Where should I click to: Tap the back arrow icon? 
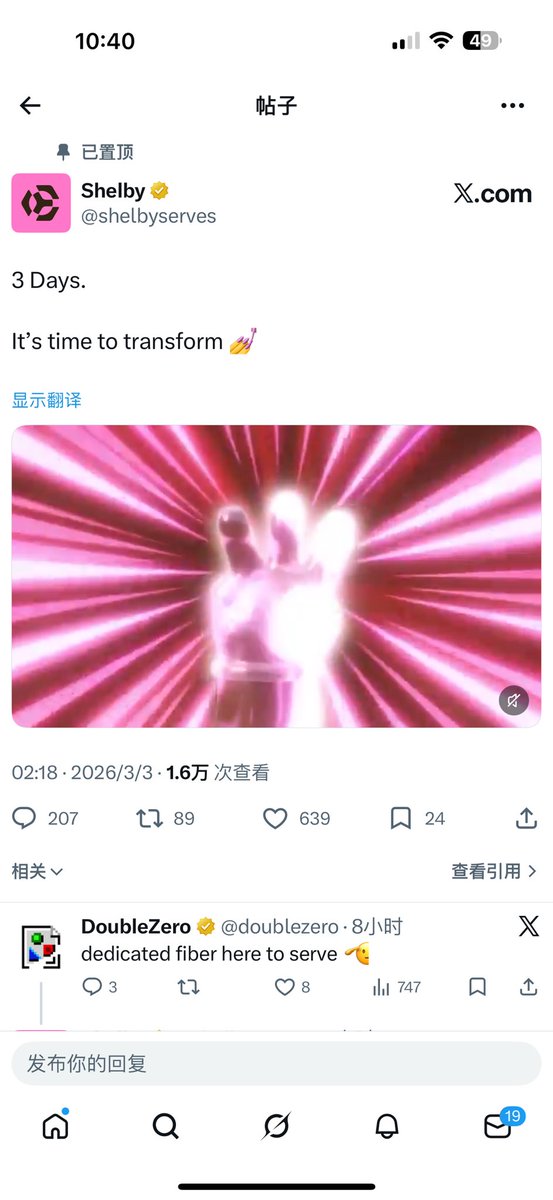[x=30, y=105]
